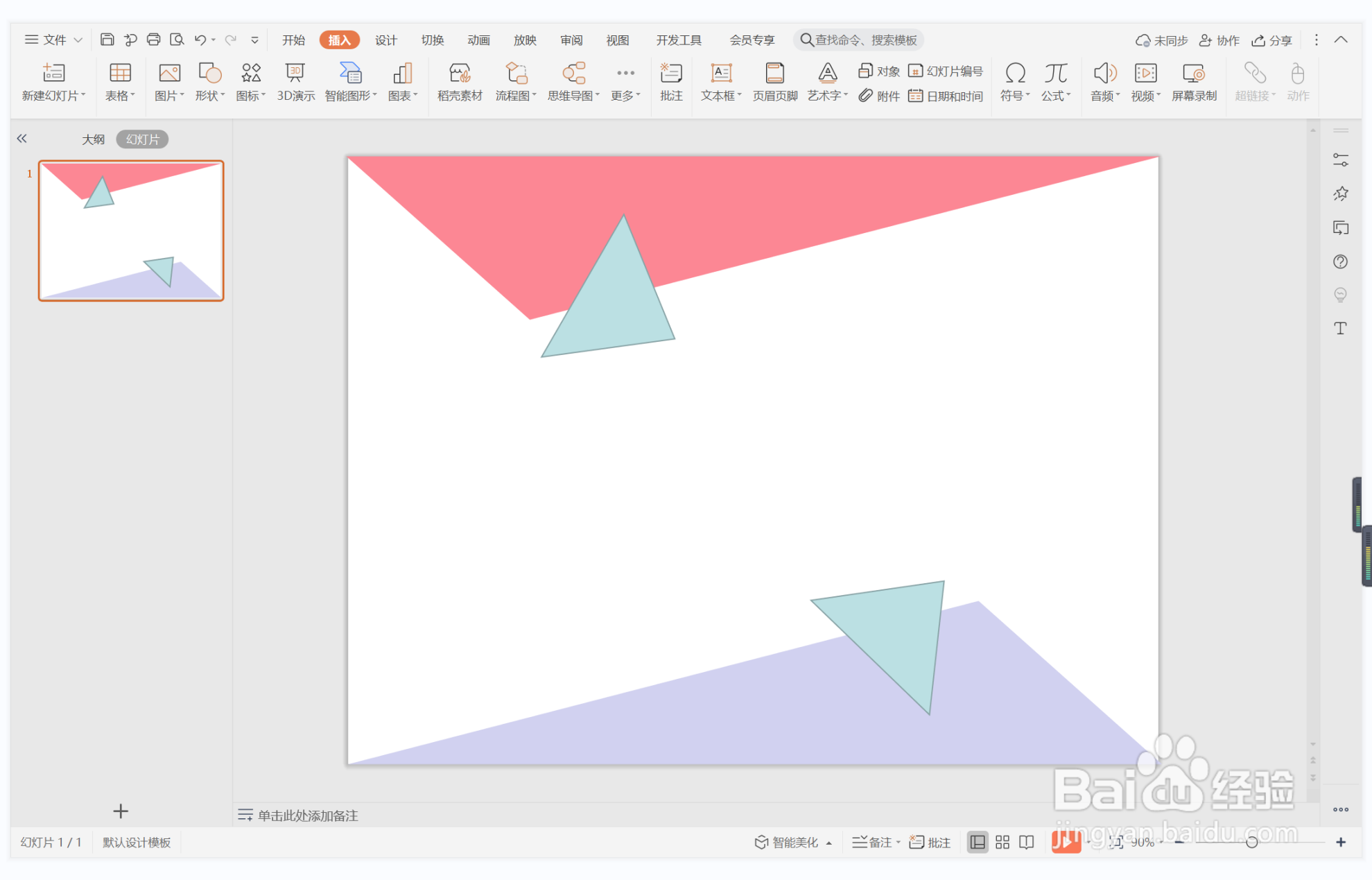Add a new slide with plus button
The width and height of the screenshot is (1372, 880).
pyautogui.click(x=121, y=811)
